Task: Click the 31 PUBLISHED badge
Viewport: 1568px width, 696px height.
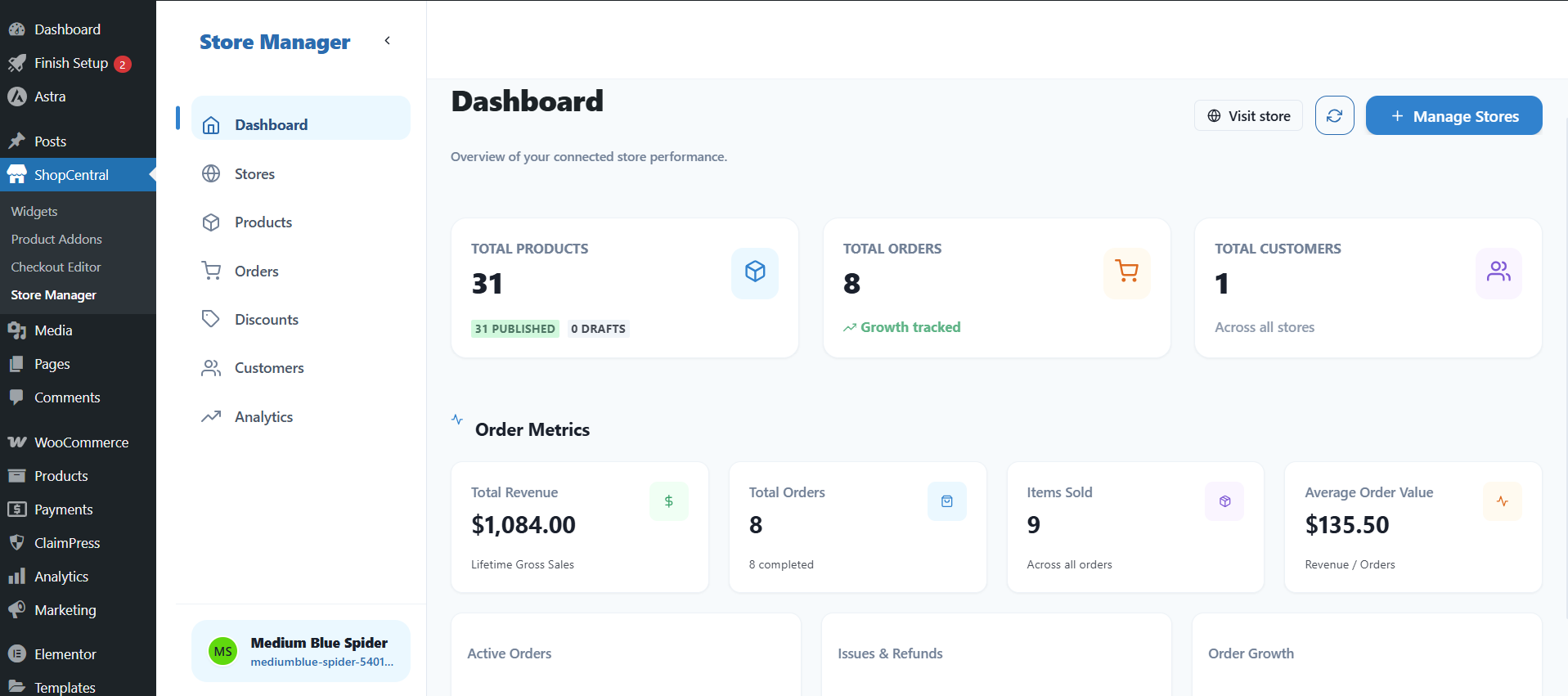Action: point(515,329)
